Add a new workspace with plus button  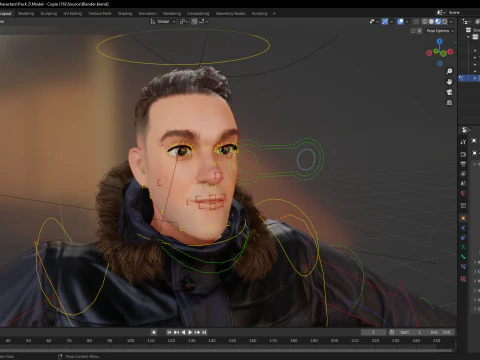coord(274,14)
